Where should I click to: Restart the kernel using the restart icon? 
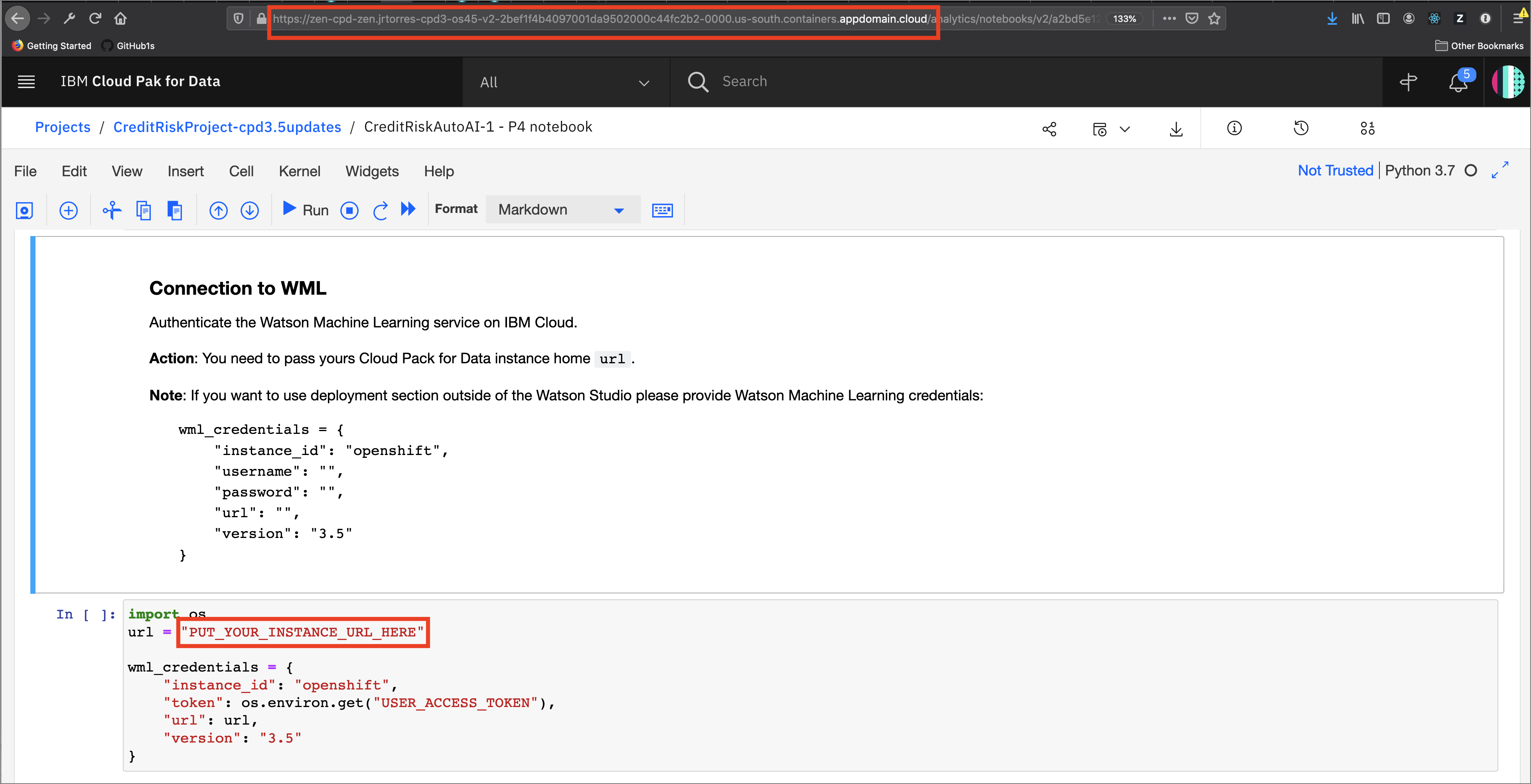381,210
